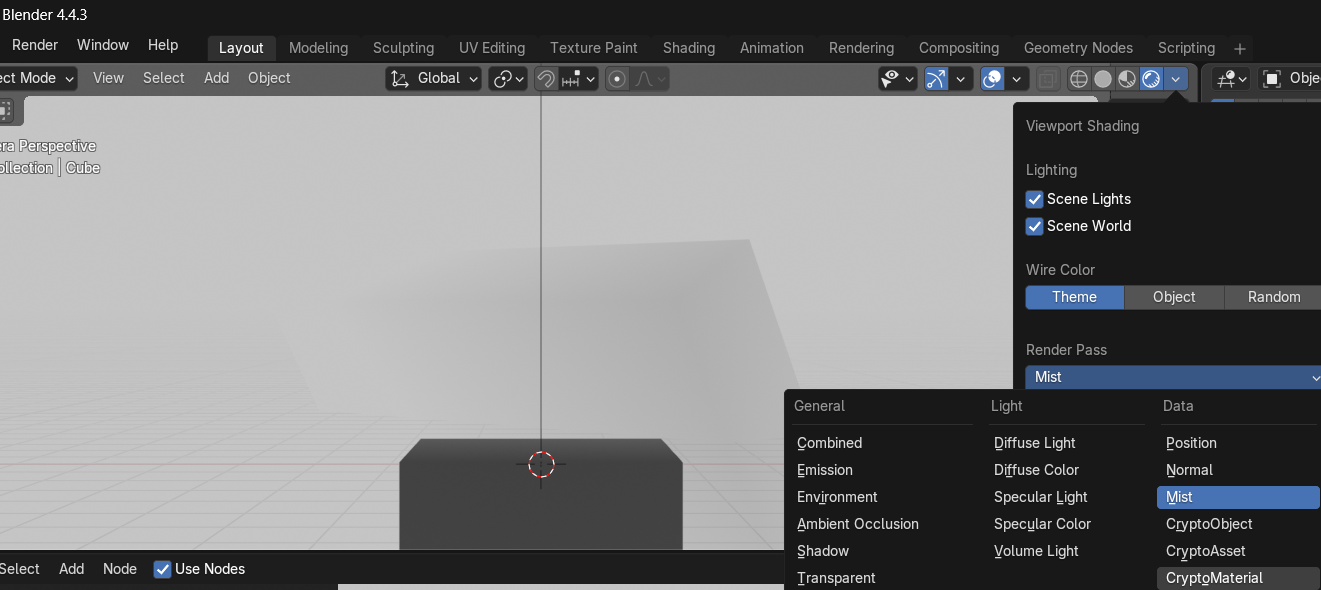Switch to Texture Paint workspace tab
The width and height of the screenshot is (1321, 590).
click(594, 48)
